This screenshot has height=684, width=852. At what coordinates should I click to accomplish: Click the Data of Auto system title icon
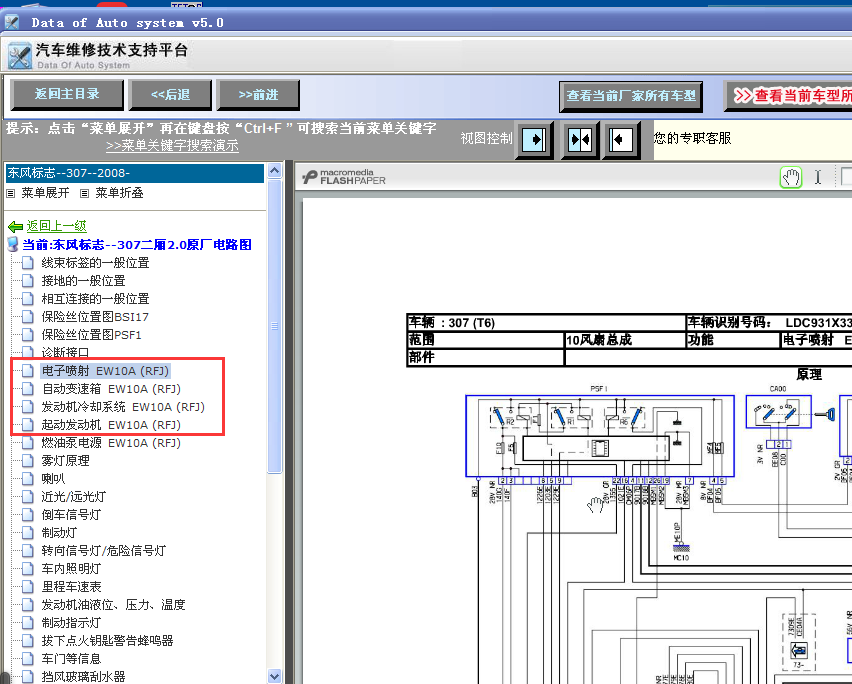tap(11, 22)
